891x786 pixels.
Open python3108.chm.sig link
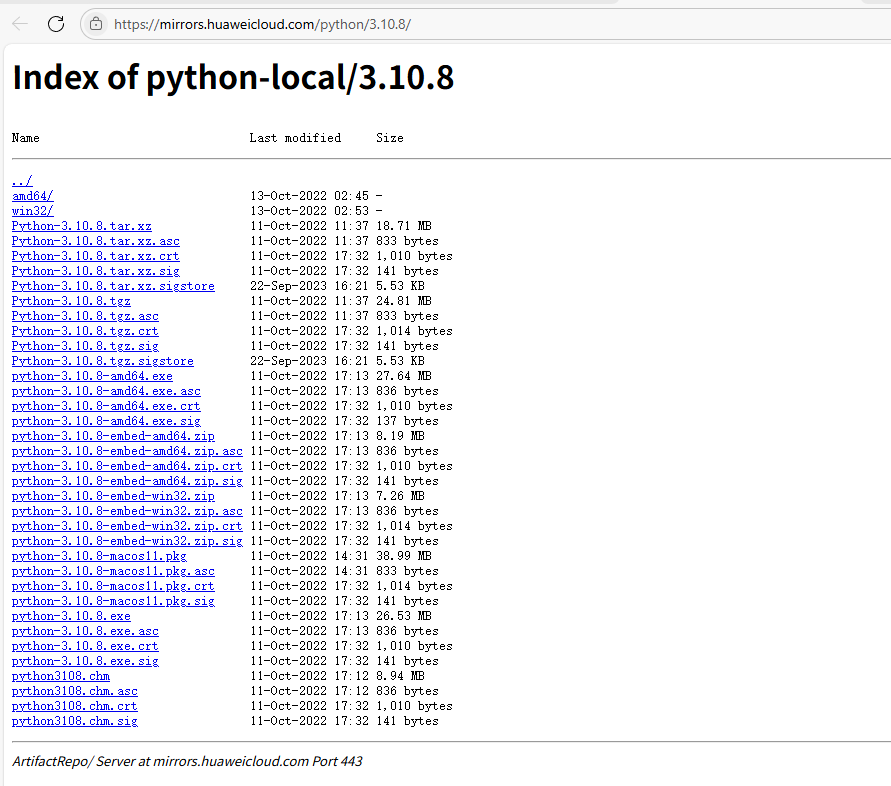click(x=75, y=721)
